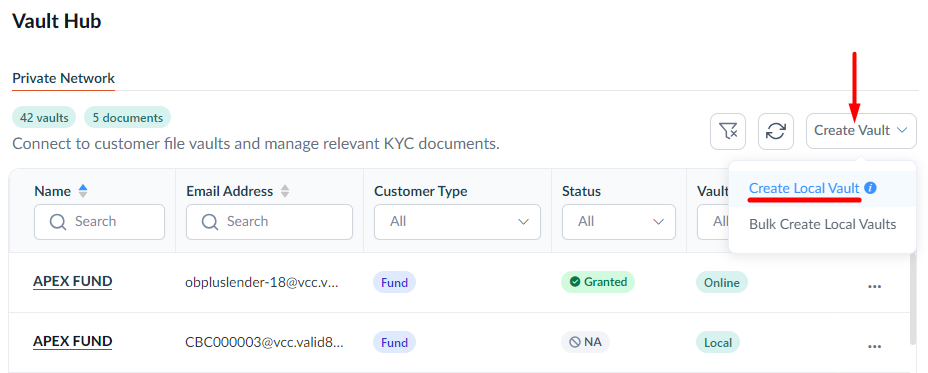Sort by Name column arrows
This screenshot has height=373, width=928.
click(x=83, y=191)
